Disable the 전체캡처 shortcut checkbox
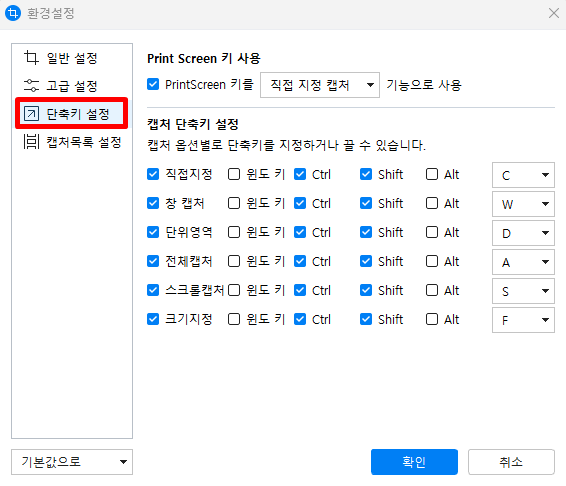 coord(153,261)
